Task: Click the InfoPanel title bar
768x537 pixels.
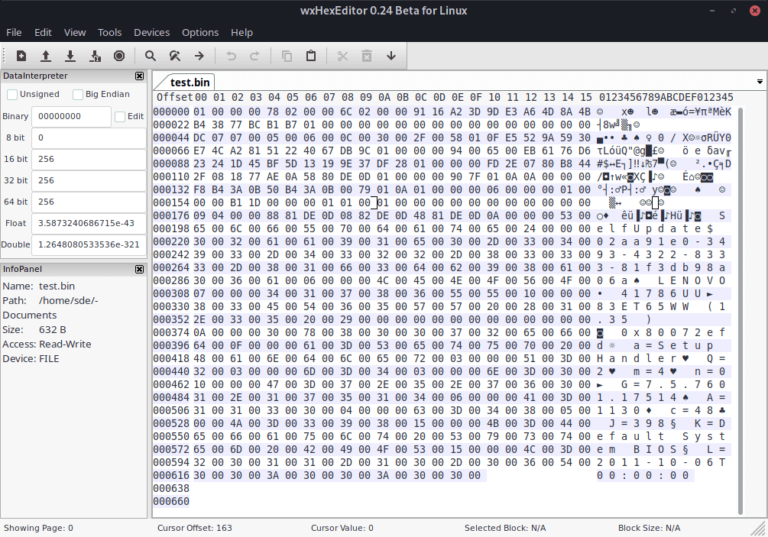Action: [x=73, y=269]
